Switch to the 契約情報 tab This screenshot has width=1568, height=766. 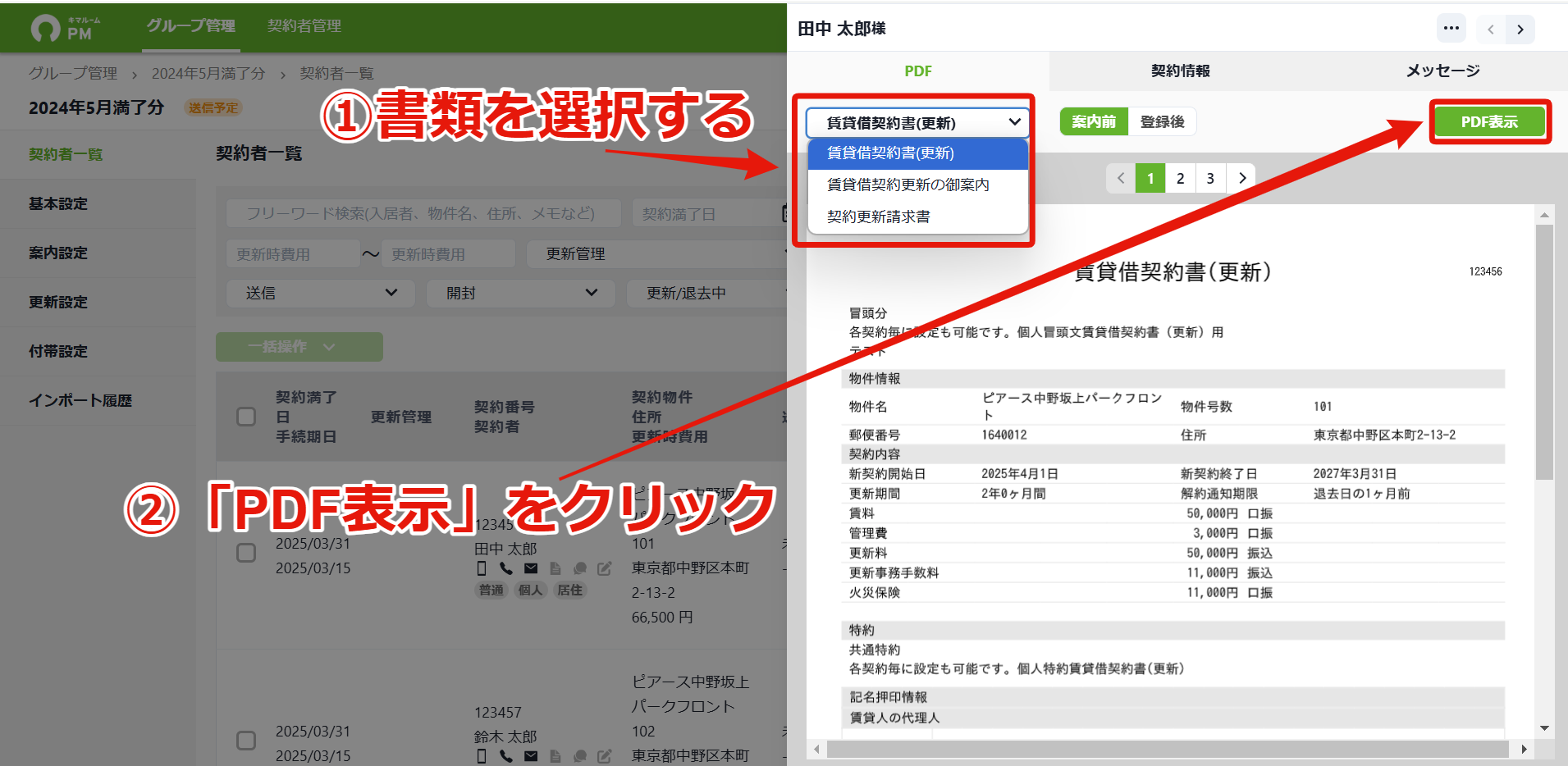click(1180, 71)
